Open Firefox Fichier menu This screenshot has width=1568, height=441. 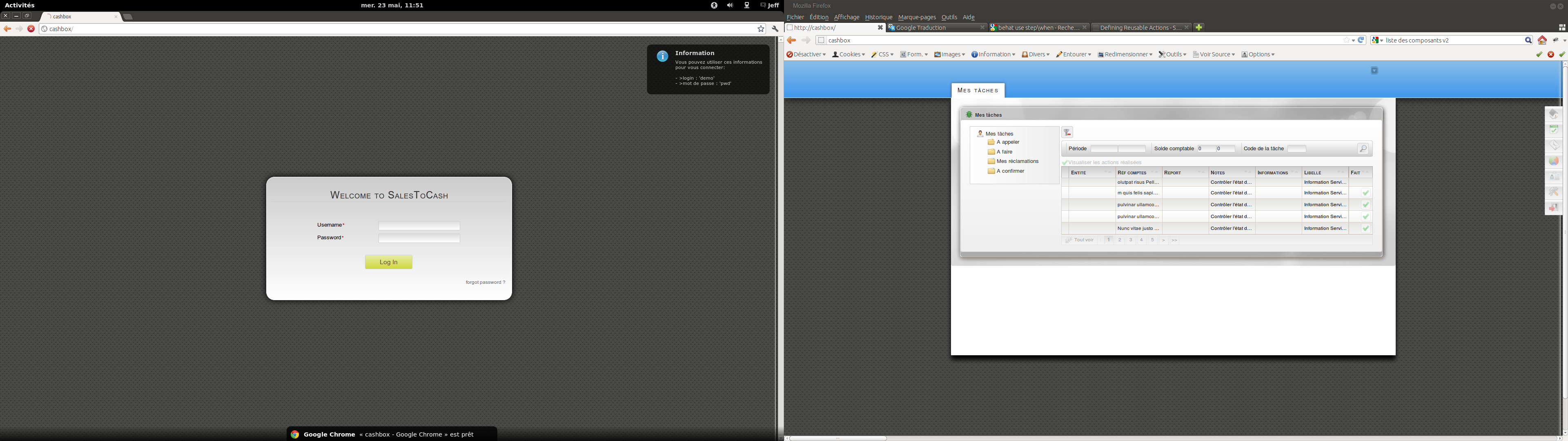795,18
